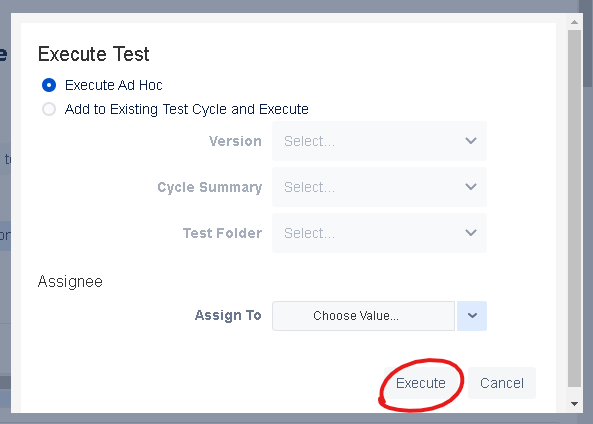The image size is (593, 424).
Task: Cancel the Execute Test dialog
Action: click(502, 383)
